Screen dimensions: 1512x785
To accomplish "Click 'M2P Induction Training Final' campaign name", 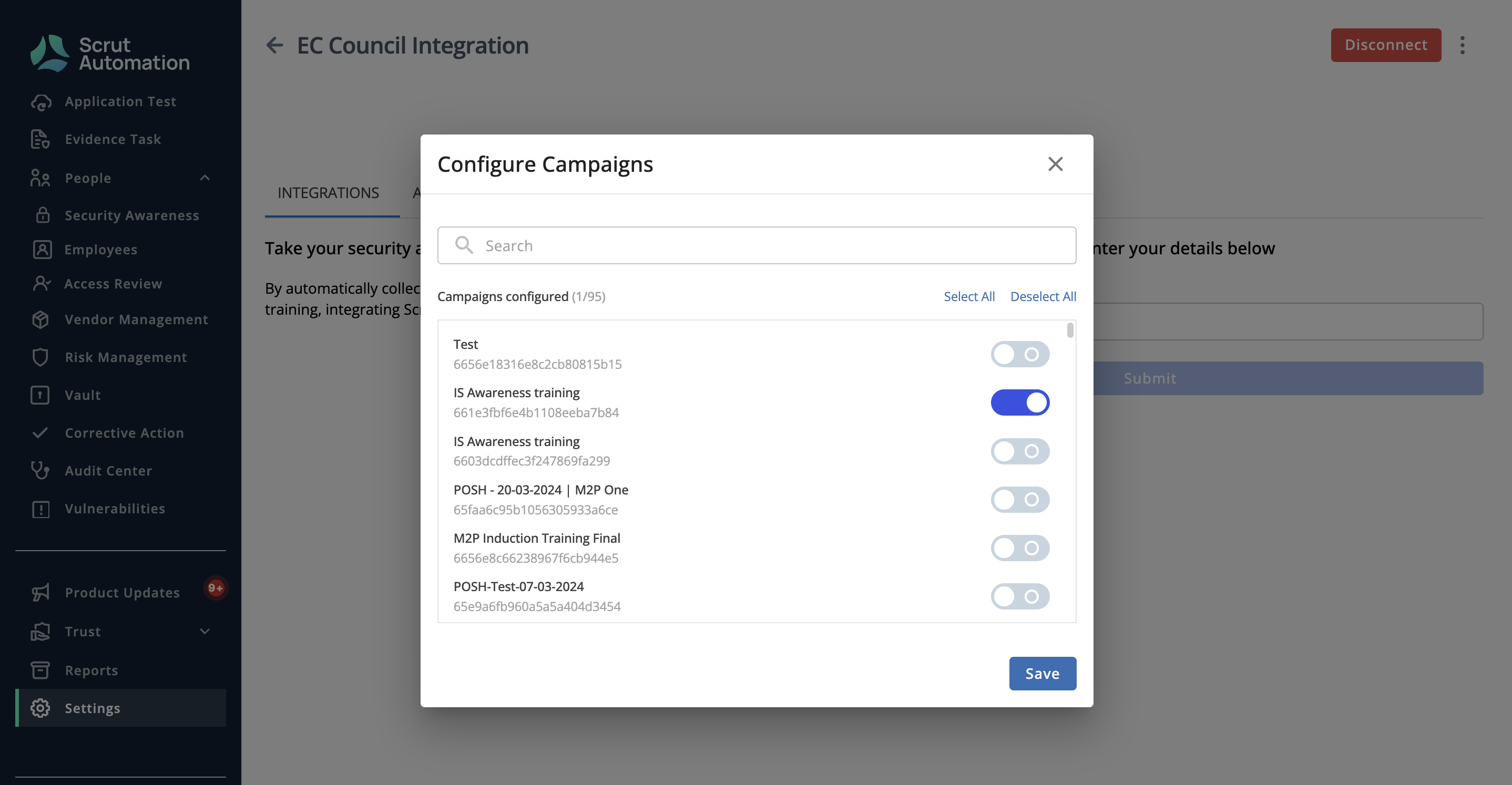I will point(536,538).
